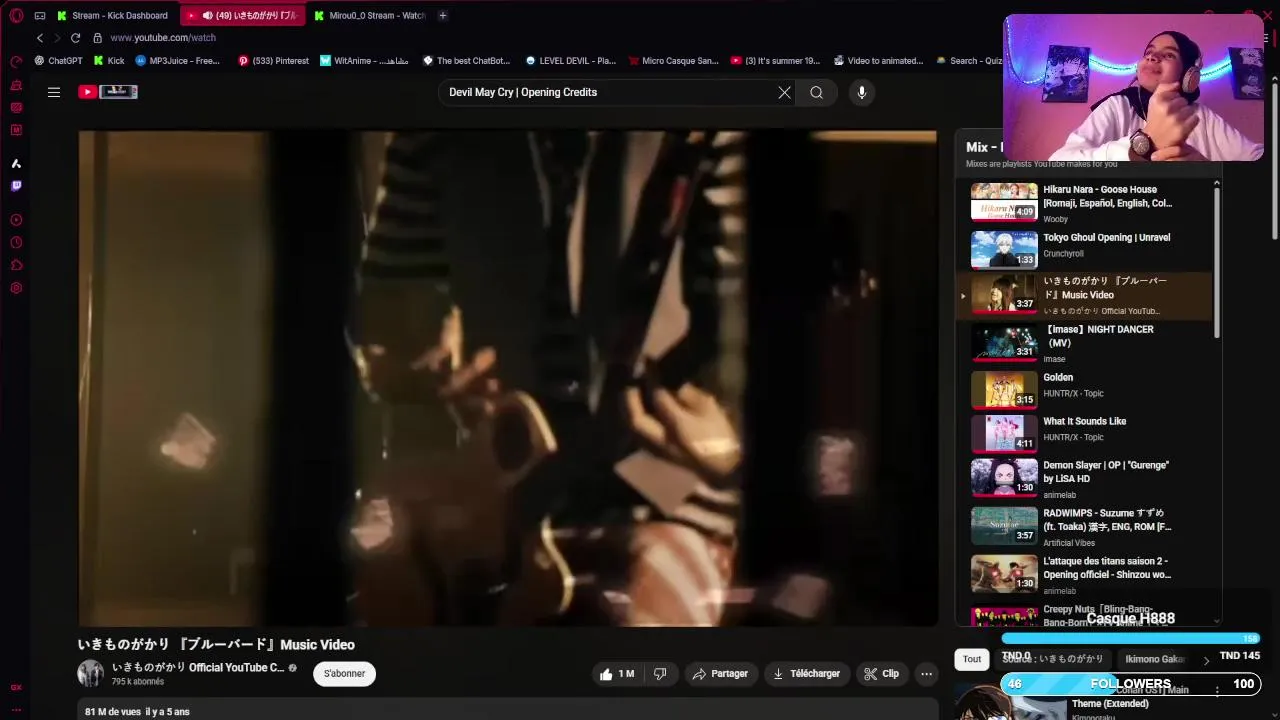
Task: Open the いきものがかり channel avatar
Action: 91,673
